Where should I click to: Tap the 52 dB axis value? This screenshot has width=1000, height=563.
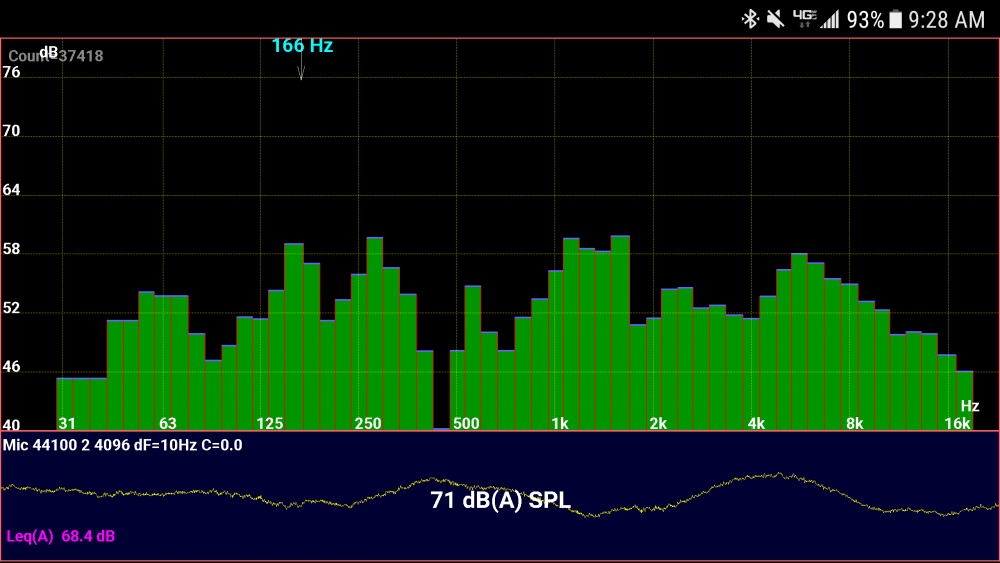pos(11,309)
